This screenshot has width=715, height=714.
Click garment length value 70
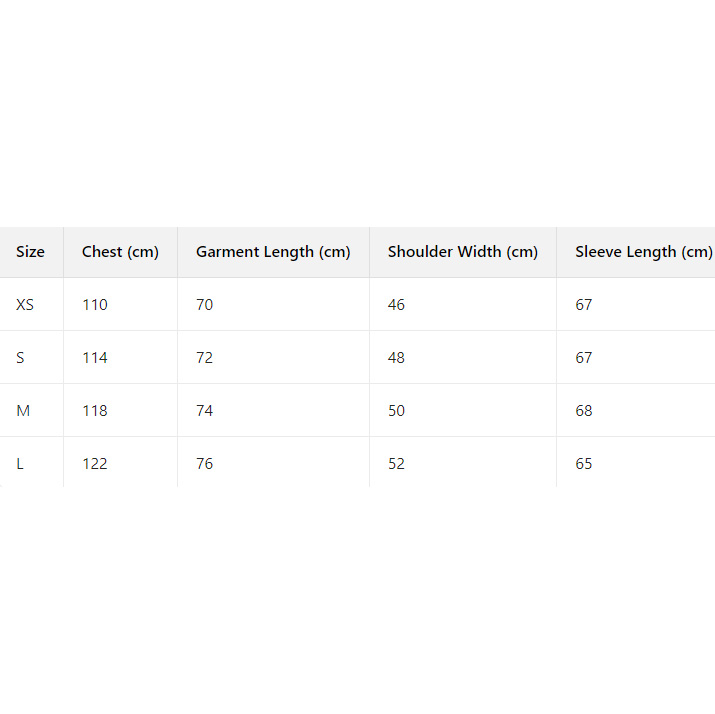(205, 304)
